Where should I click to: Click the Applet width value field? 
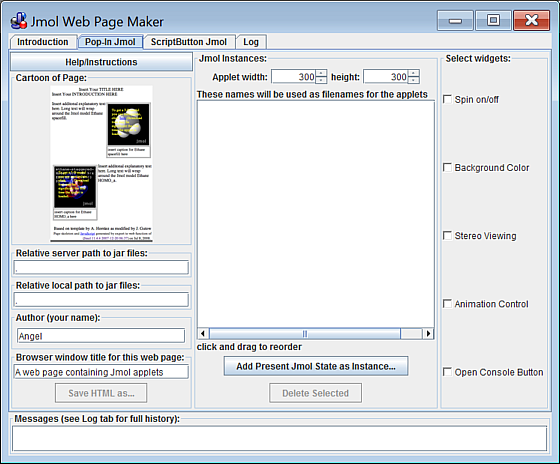pyautogui.click(x=293, y=76)
